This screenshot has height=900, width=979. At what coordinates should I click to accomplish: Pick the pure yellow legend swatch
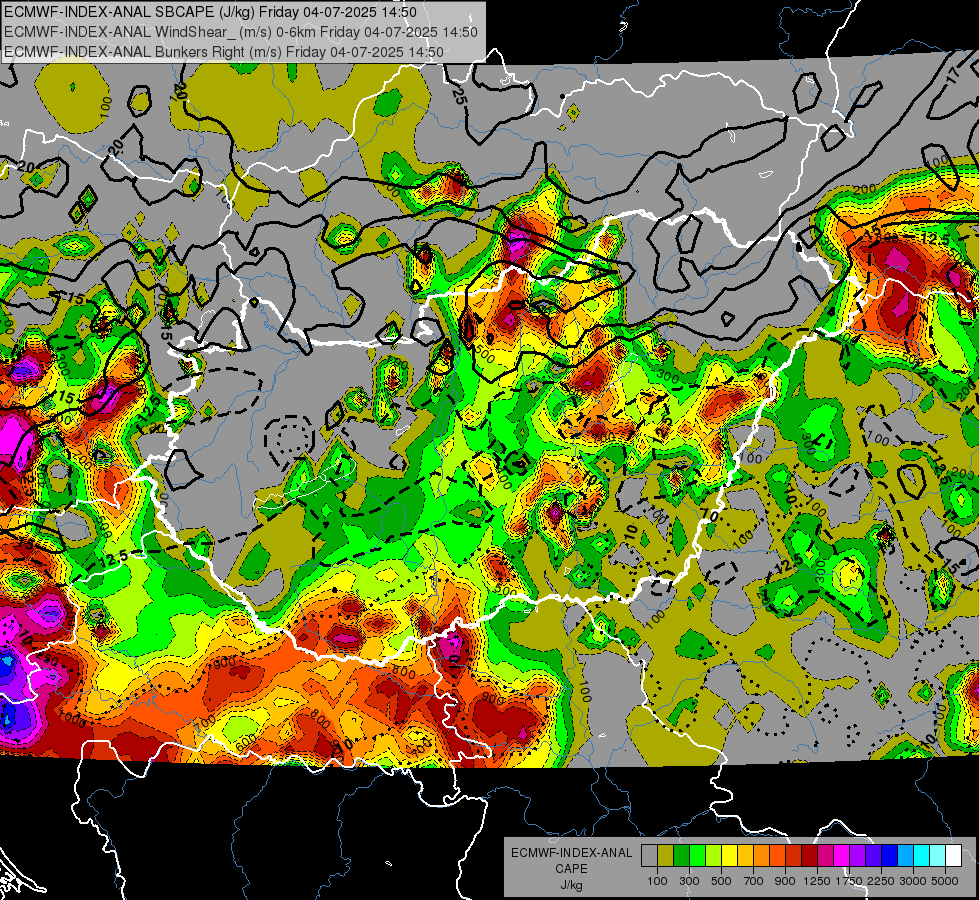point(729,856)
